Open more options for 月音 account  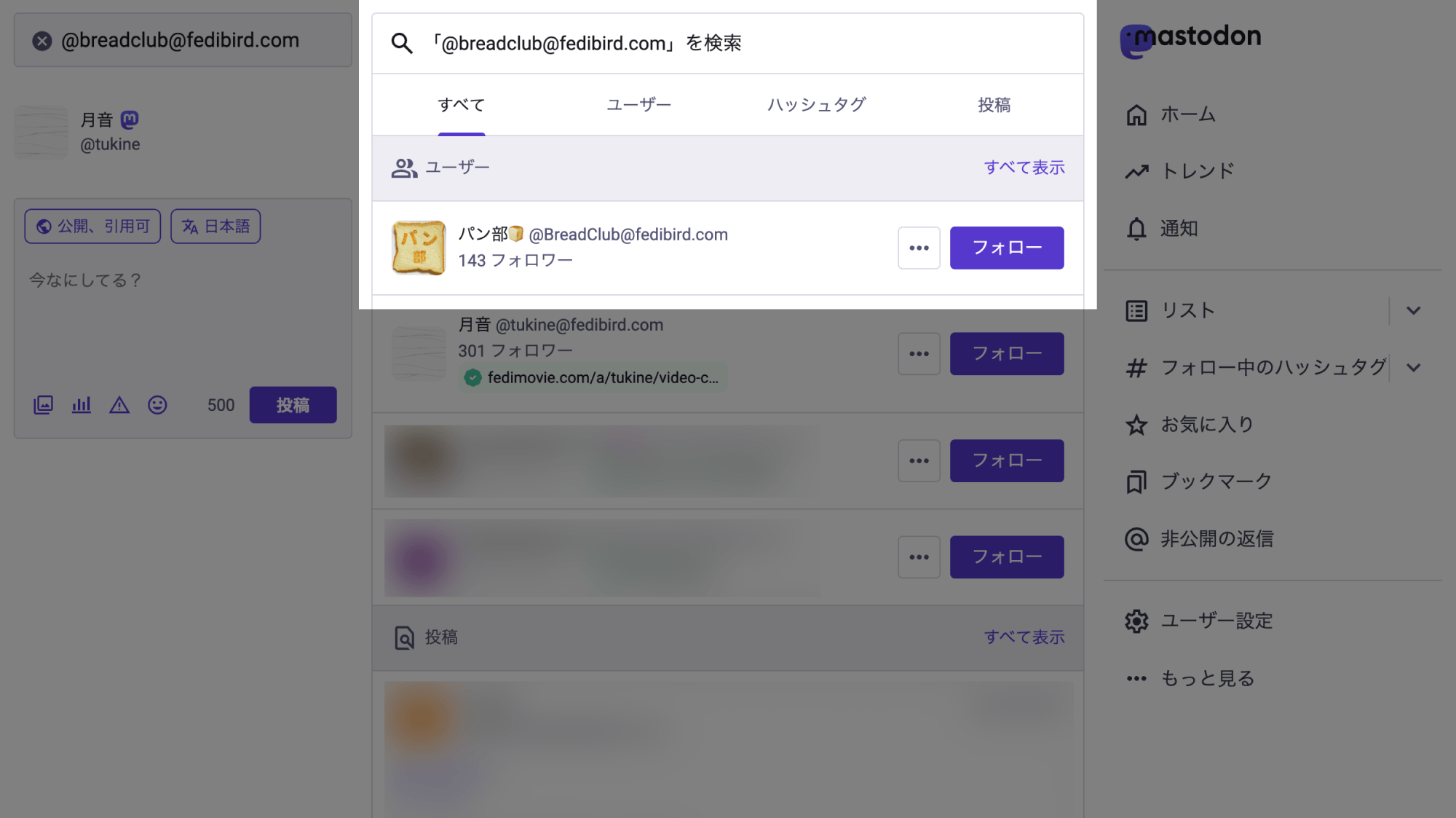coord(919,354)
